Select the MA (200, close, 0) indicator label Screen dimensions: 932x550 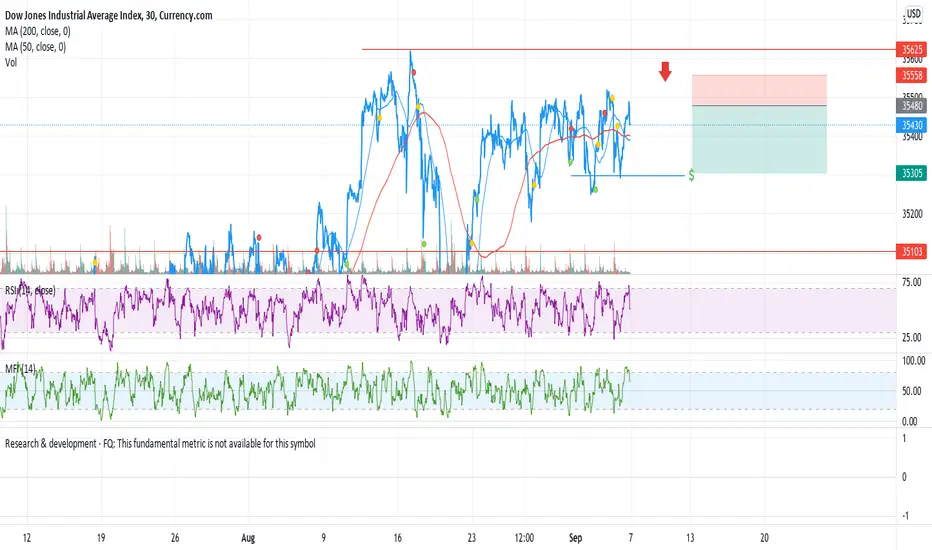[37, 31]
